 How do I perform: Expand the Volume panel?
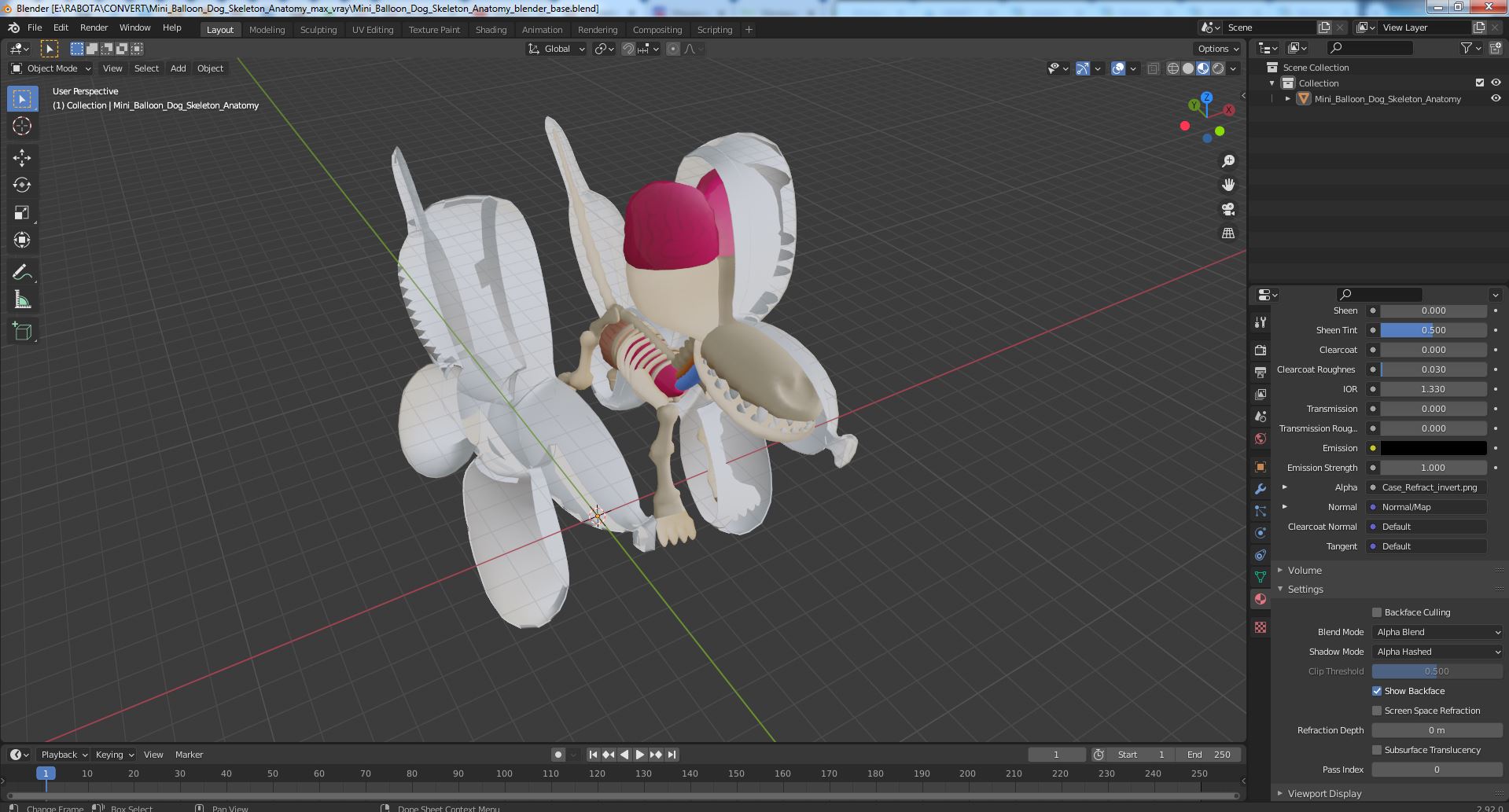[x=1305, y=570]
